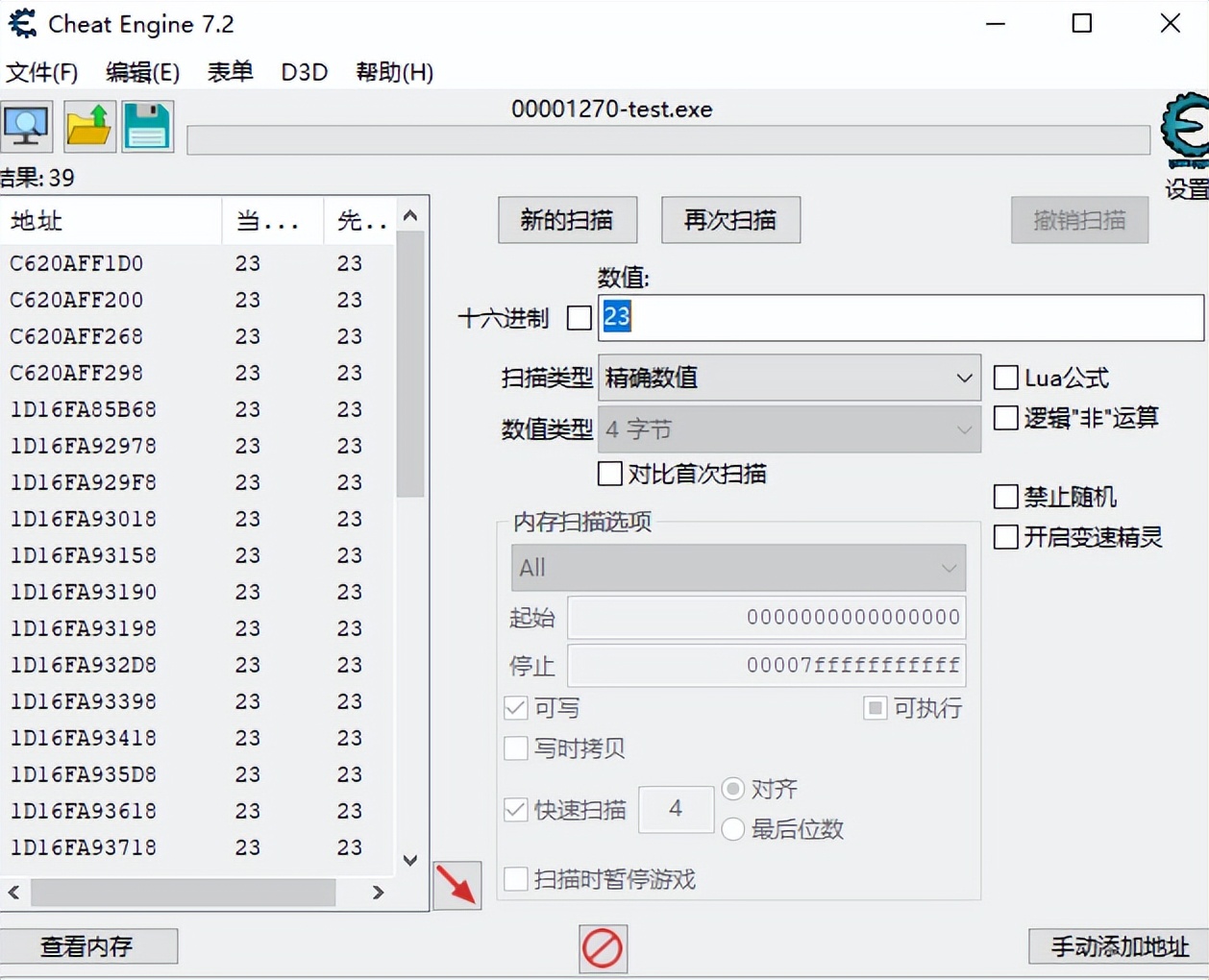The width and height of the screenshot is (1209, 980).
Task: Click the 00001270-test.exe process label
Action: coord(611,109)
